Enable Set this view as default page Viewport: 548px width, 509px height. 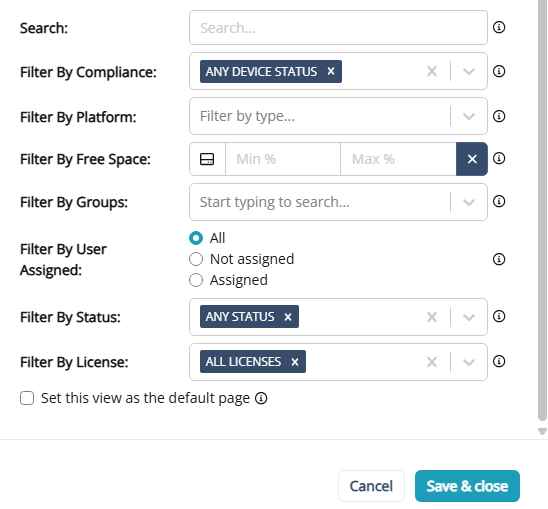(x=27, y=398)
